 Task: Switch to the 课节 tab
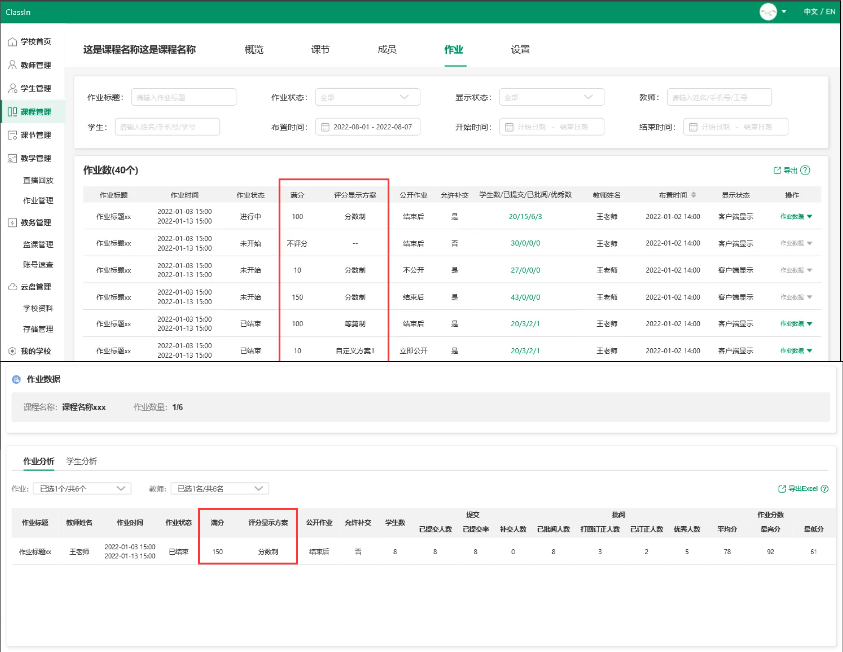point(320,49)
